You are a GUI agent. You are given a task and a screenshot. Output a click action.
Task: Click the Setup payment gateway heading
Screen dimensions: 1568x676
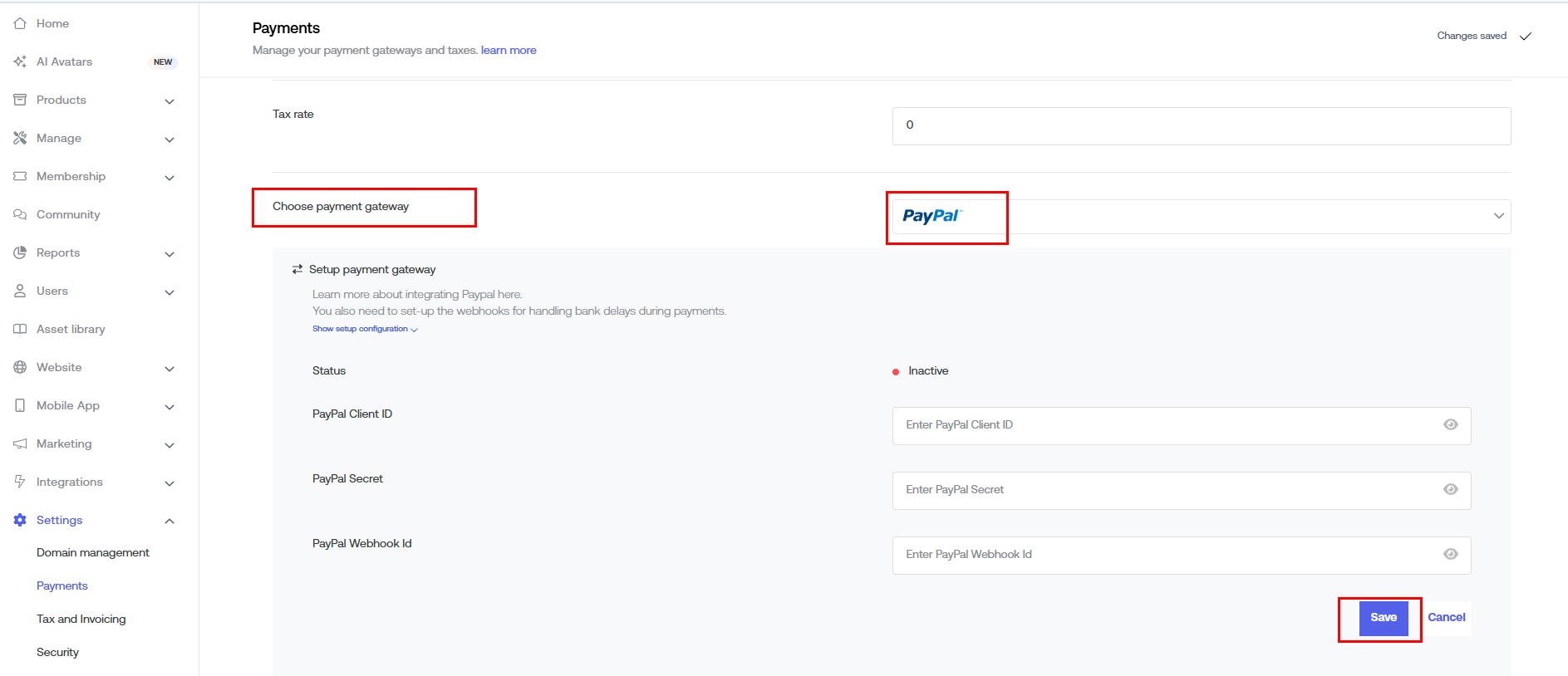point(372,269)
